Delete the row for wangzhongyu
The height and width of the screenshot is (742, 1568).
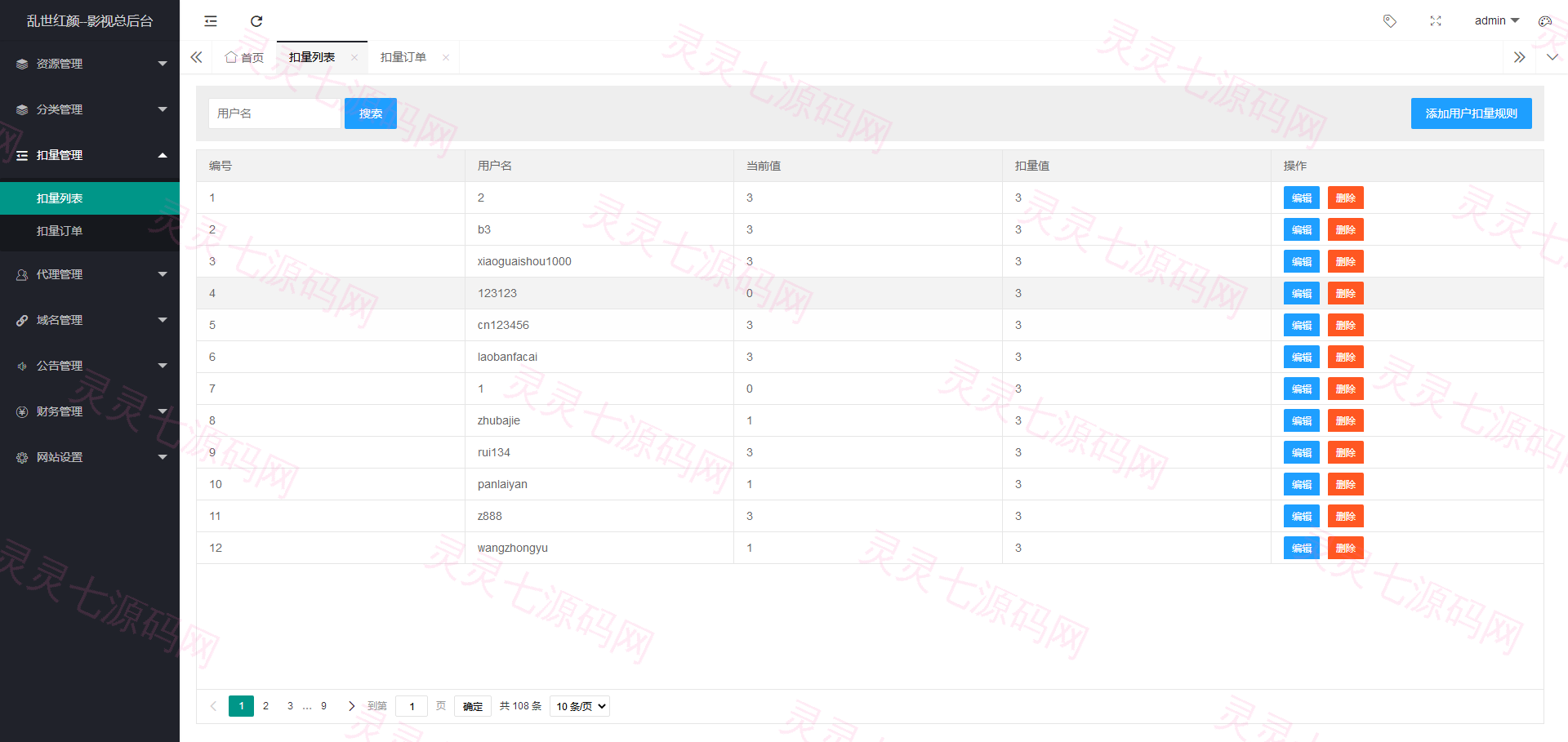(1346, 548)
